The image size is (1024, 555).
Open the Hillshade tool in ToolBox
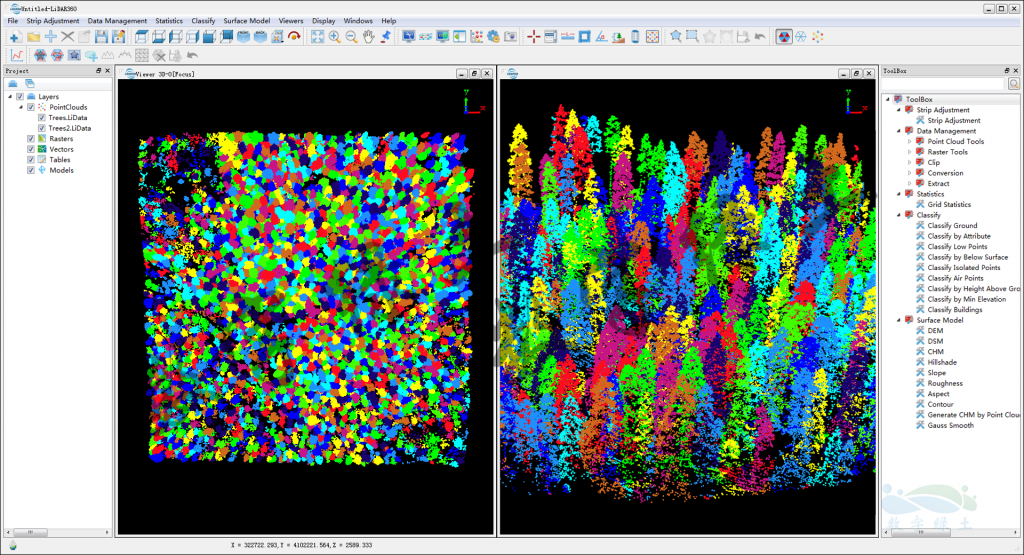(x=942, y=362)
